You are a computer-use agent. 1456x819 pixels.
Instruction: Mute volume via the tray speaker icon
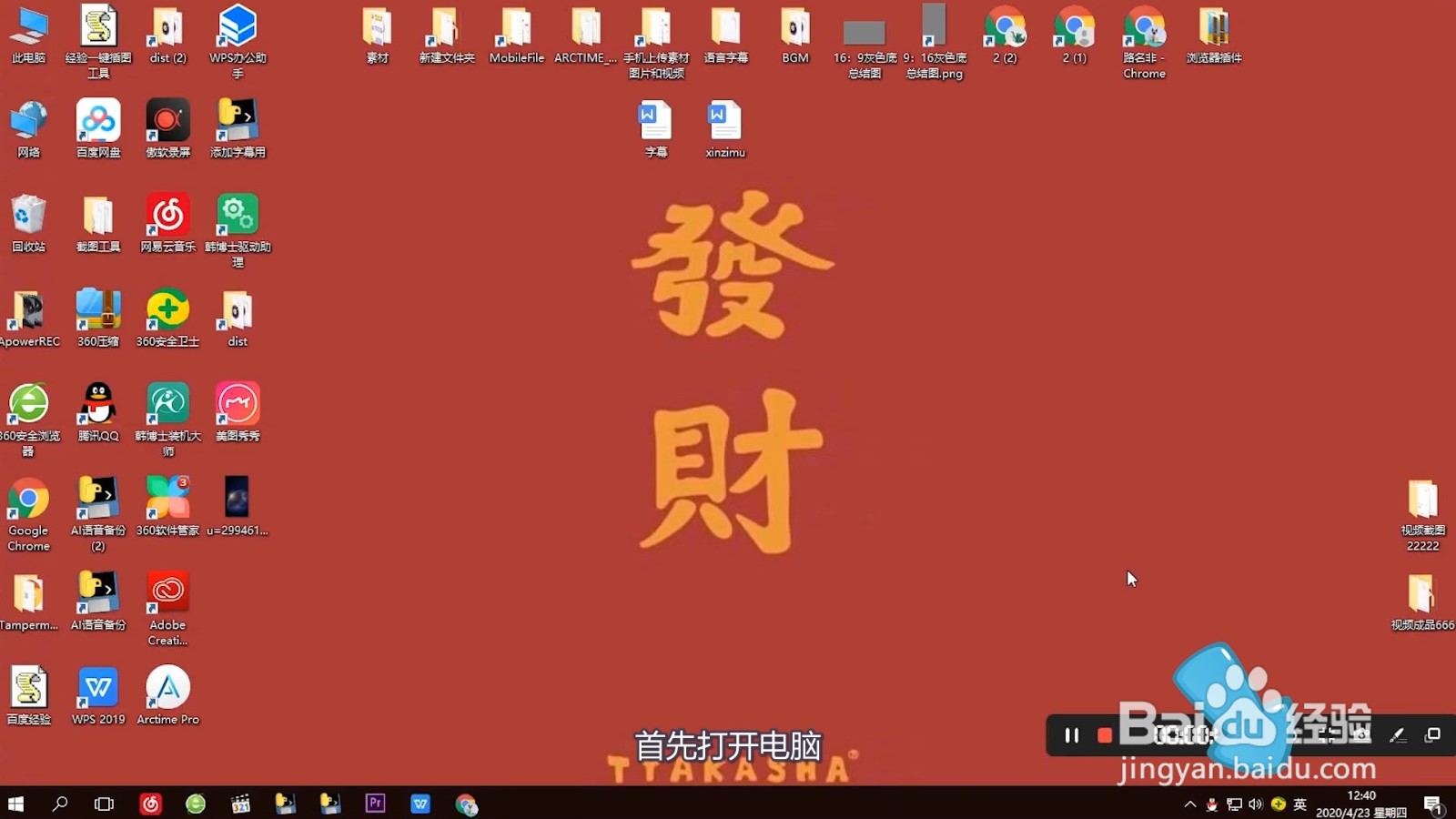point(1257,804)
